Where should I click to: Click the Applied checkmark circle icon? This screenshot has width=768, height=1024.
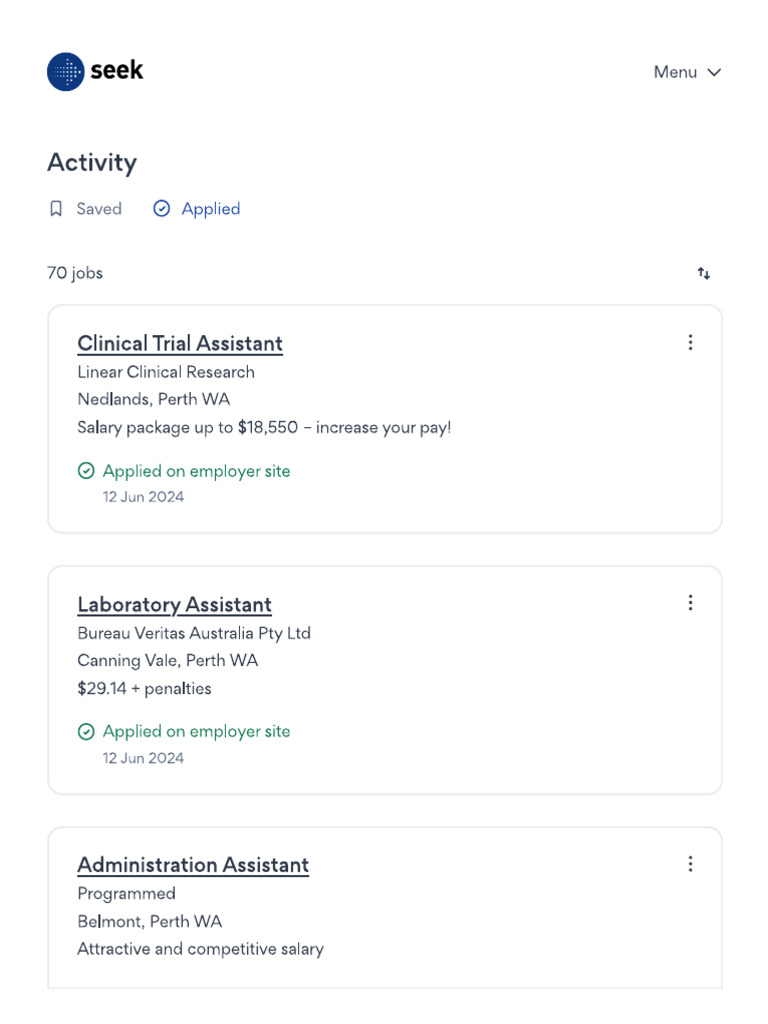click(x=161, y=209)
